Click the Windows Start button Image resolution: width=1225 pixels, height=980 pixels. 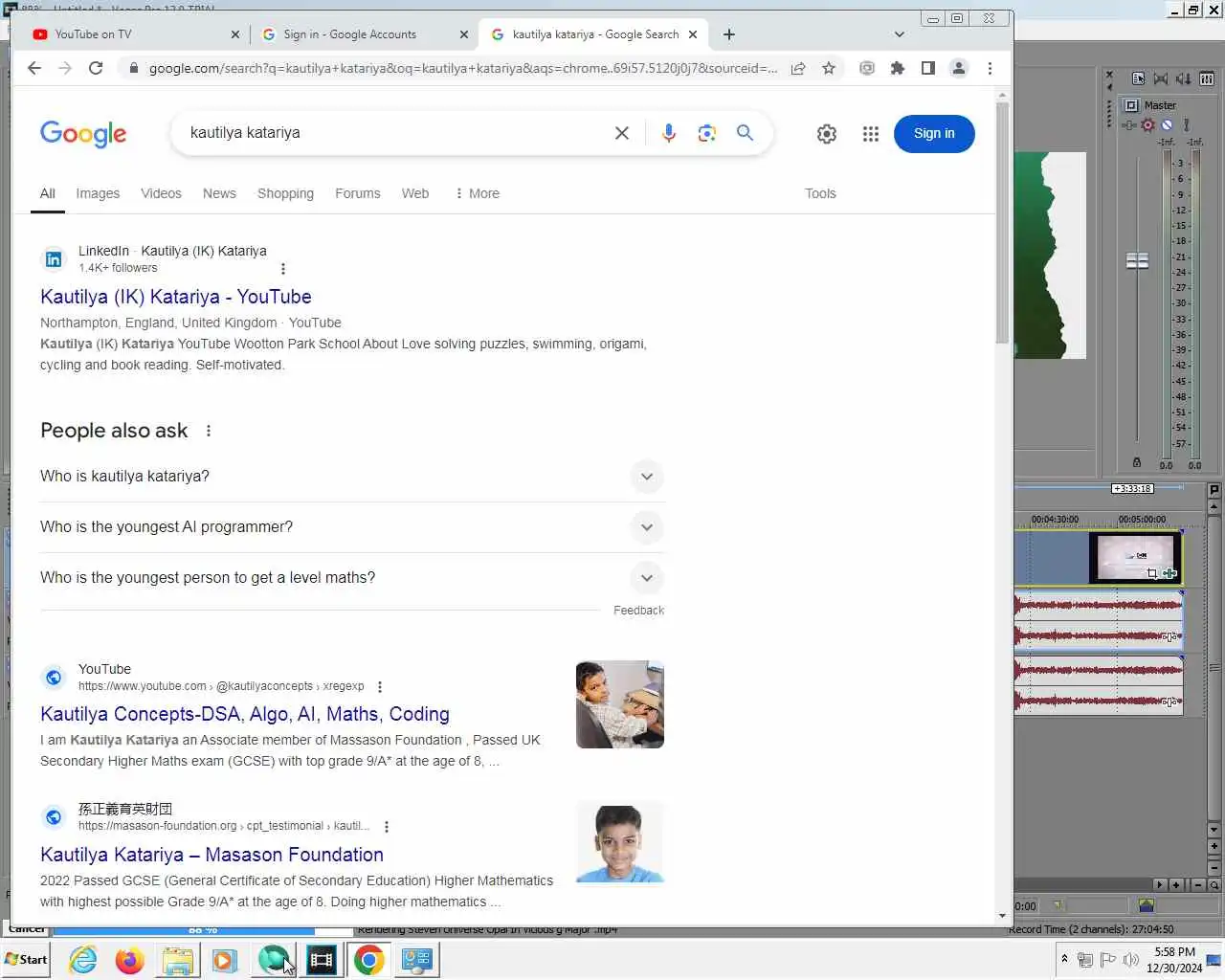(x=26, y=960)
